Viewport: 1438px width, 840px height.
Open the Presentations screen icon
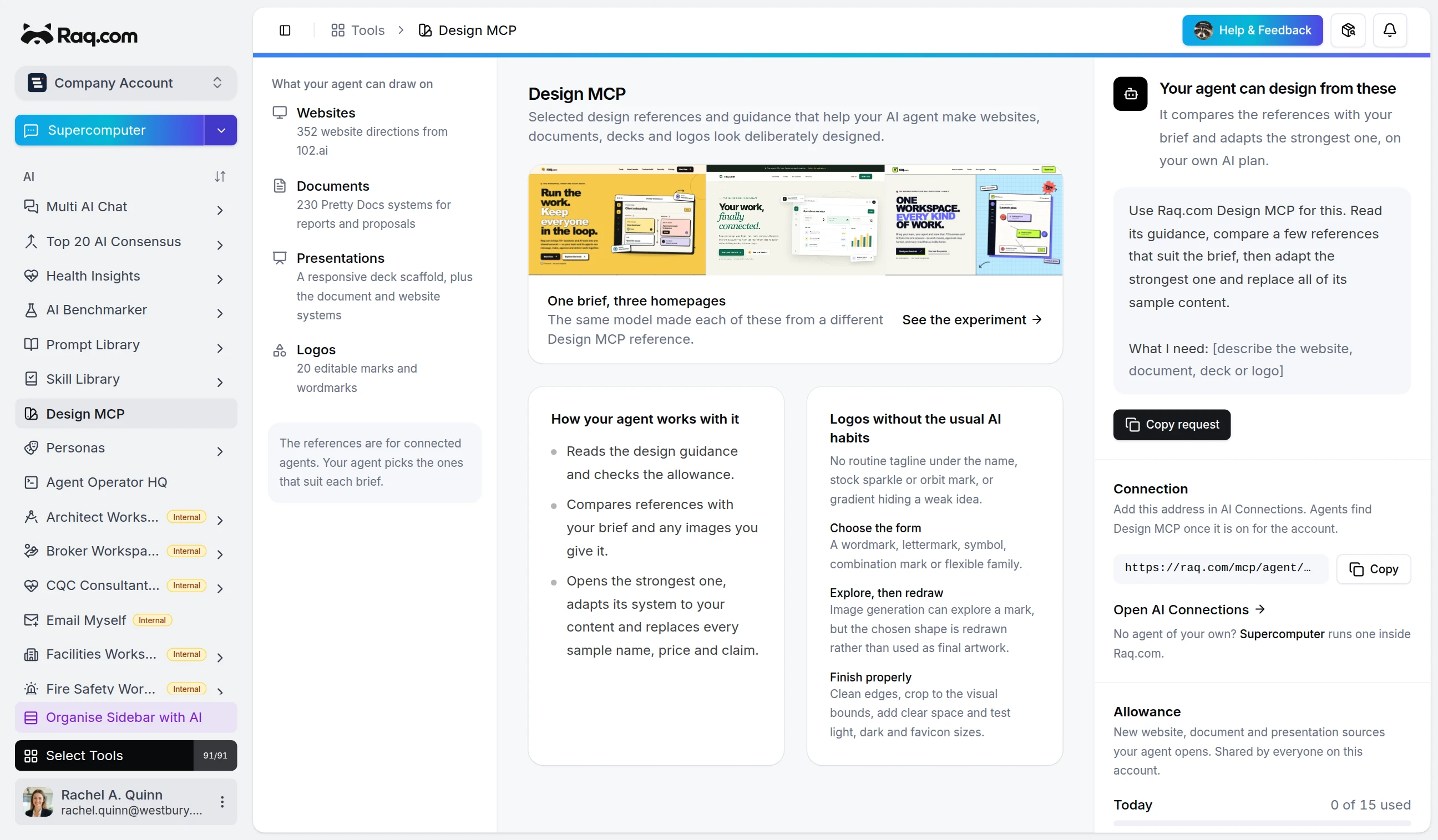pyautogui.click(x=280, y=258)
